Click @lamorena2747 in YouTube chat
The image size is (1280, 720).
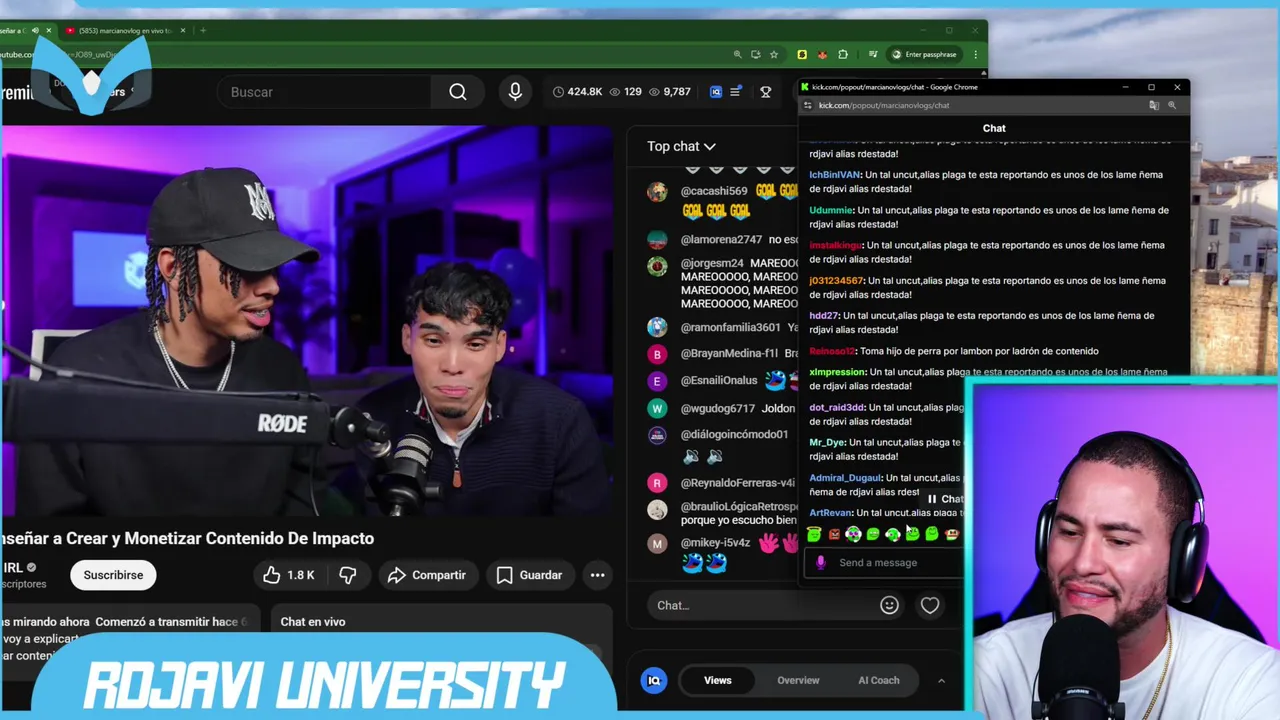(x=721, y=240)
